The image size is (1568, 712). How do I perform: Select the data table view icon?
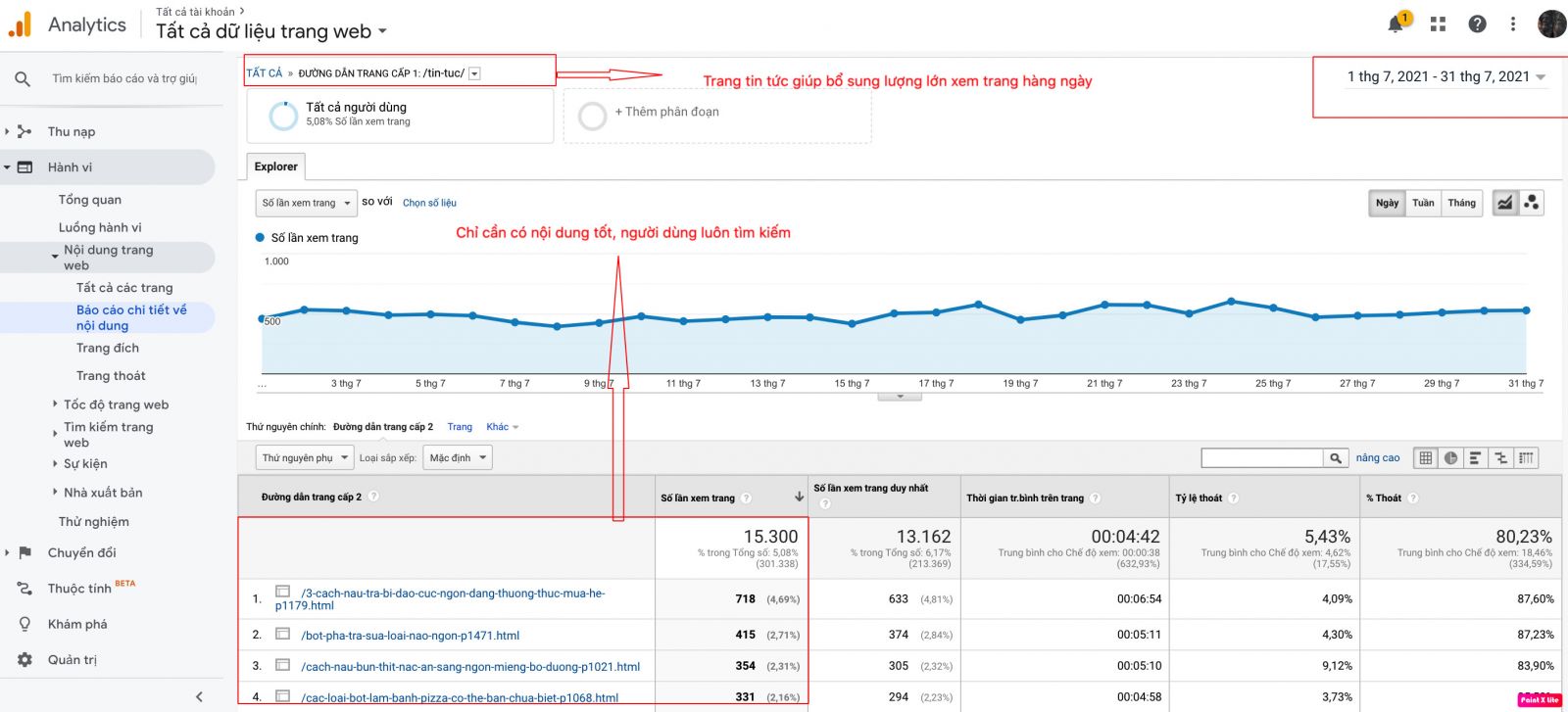pyautogui.click(x=1426, y=457)
